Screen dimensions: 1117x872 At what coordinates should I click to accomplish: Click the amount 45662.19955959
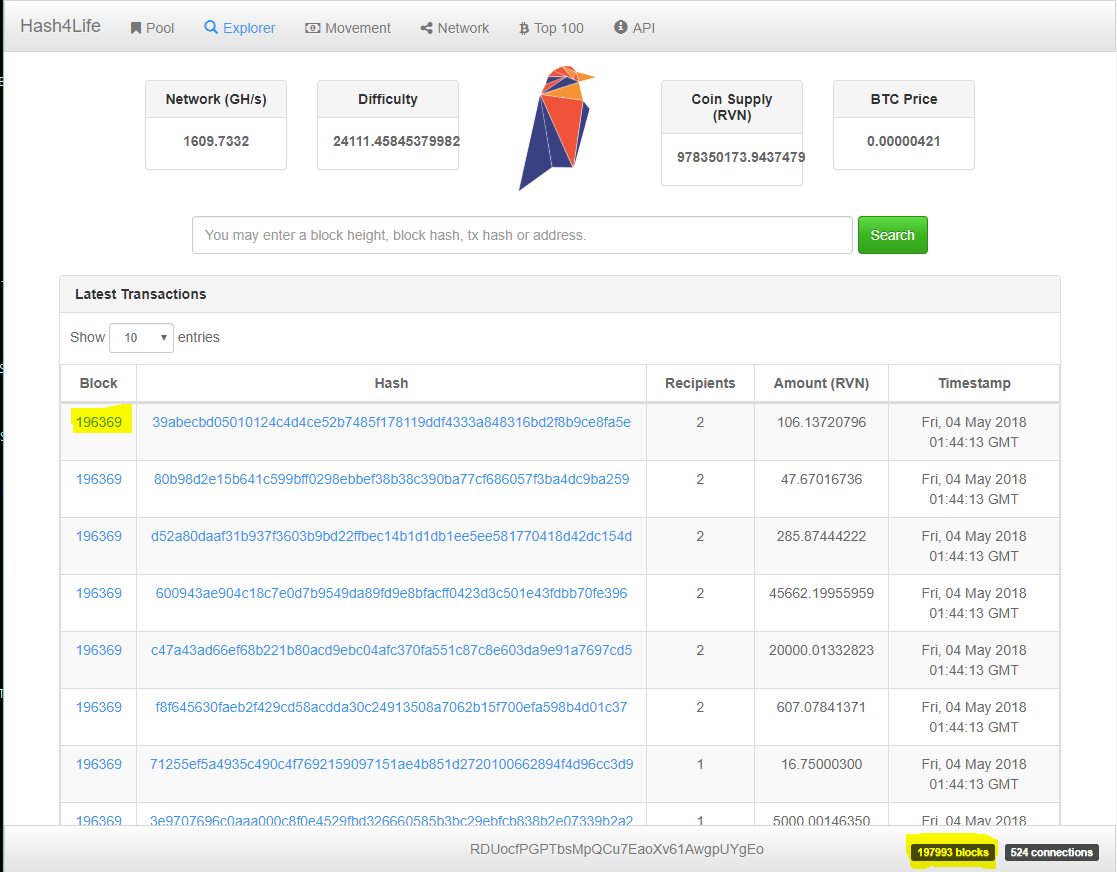(x=821, y=593)
